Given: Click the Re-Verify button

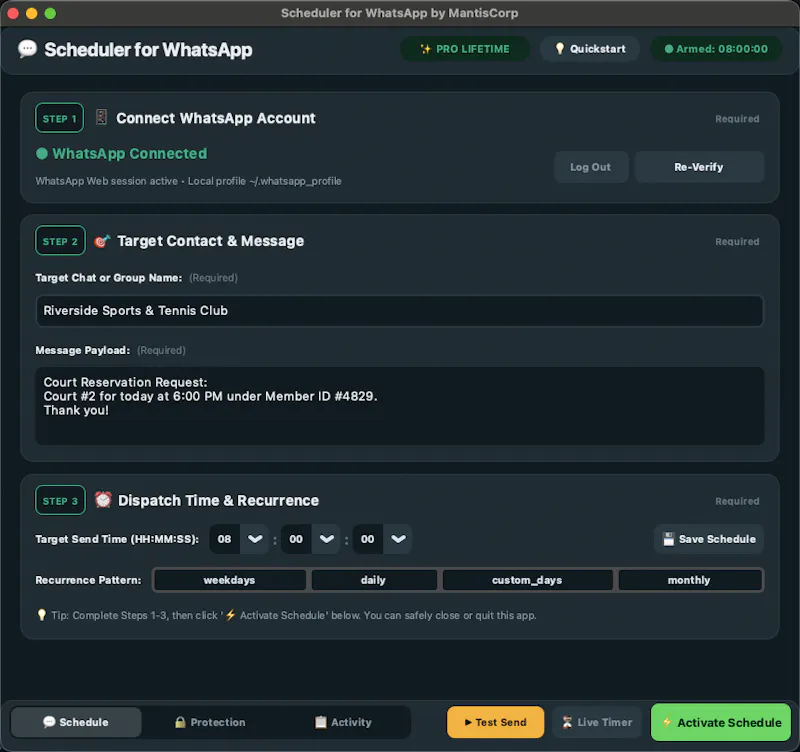Looking at the screenshot, I should pos(699,167).
